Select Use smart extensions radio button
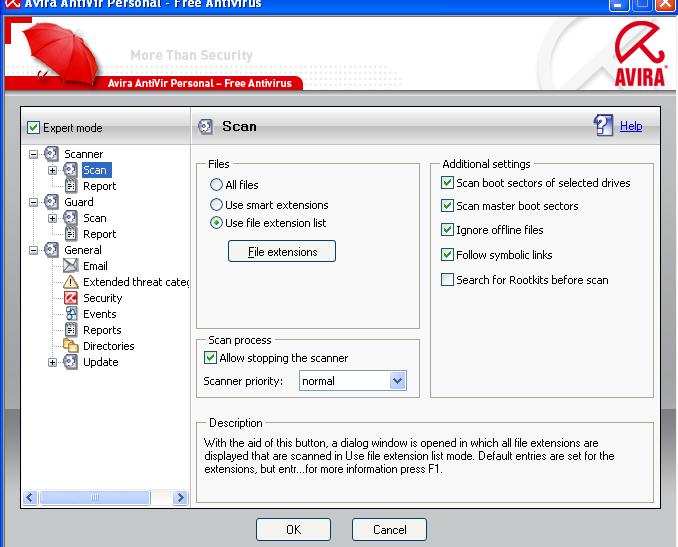Image resolution: width=678 pixels, height=547 pixels. tap(216, 205)
